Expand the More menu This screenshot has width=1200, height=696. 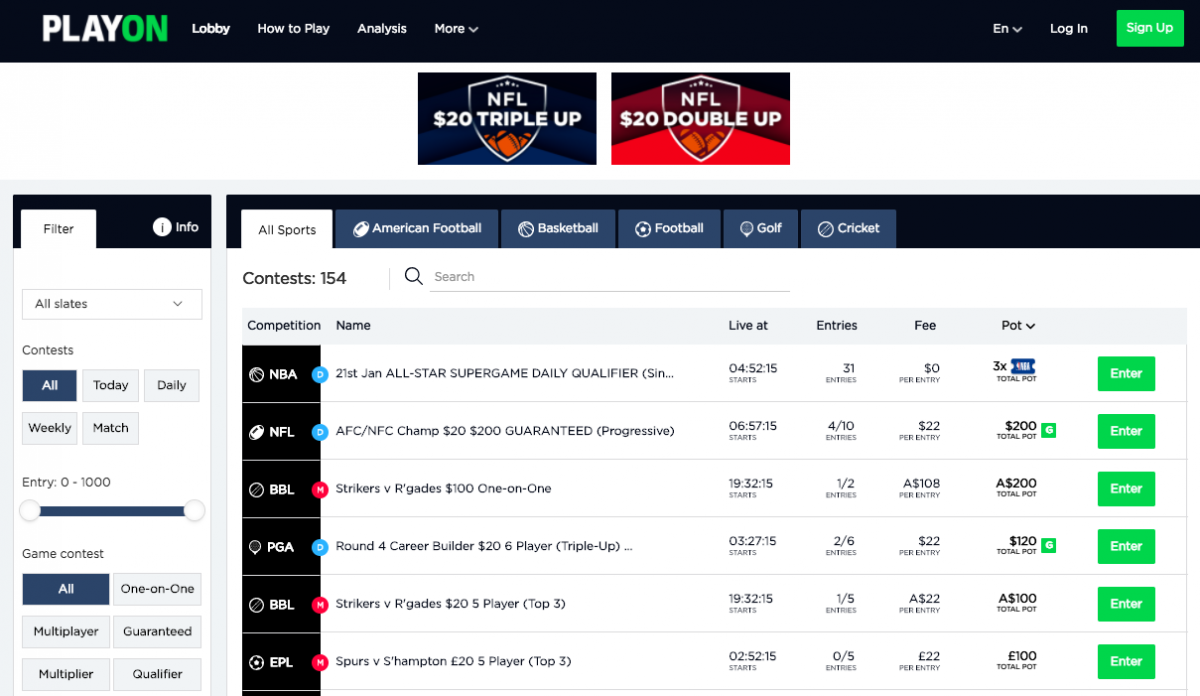pos(456,29)
